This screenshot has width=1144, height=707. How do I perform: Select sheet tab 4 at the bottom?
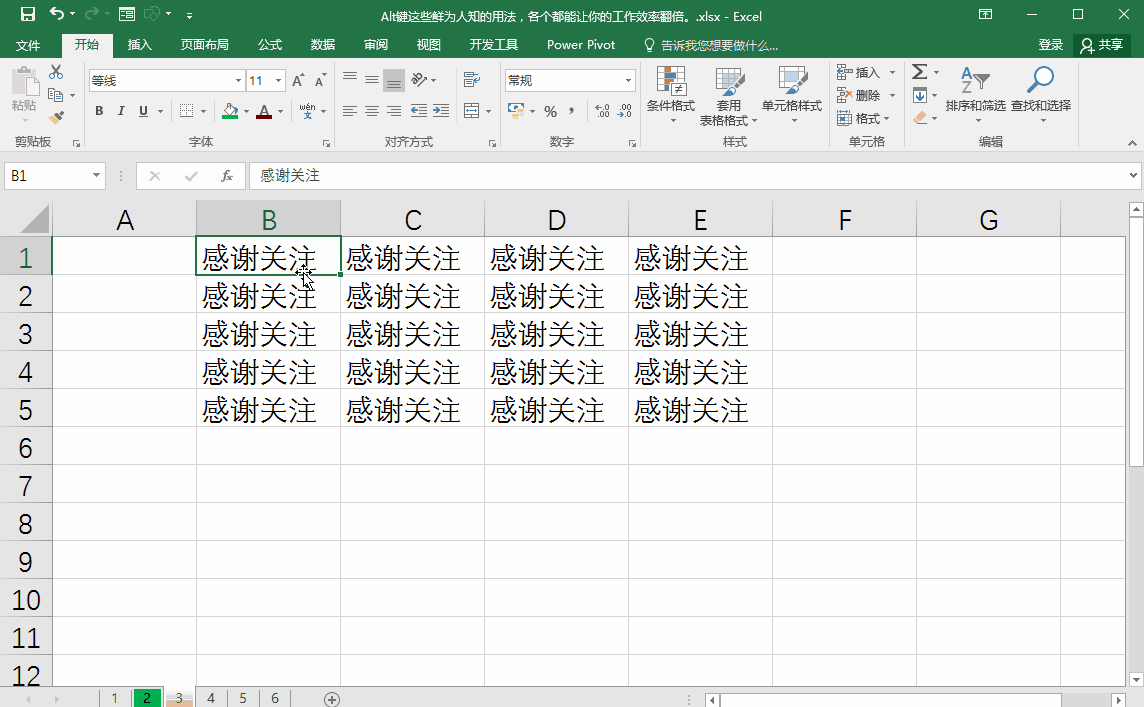[x=211, y=698]
